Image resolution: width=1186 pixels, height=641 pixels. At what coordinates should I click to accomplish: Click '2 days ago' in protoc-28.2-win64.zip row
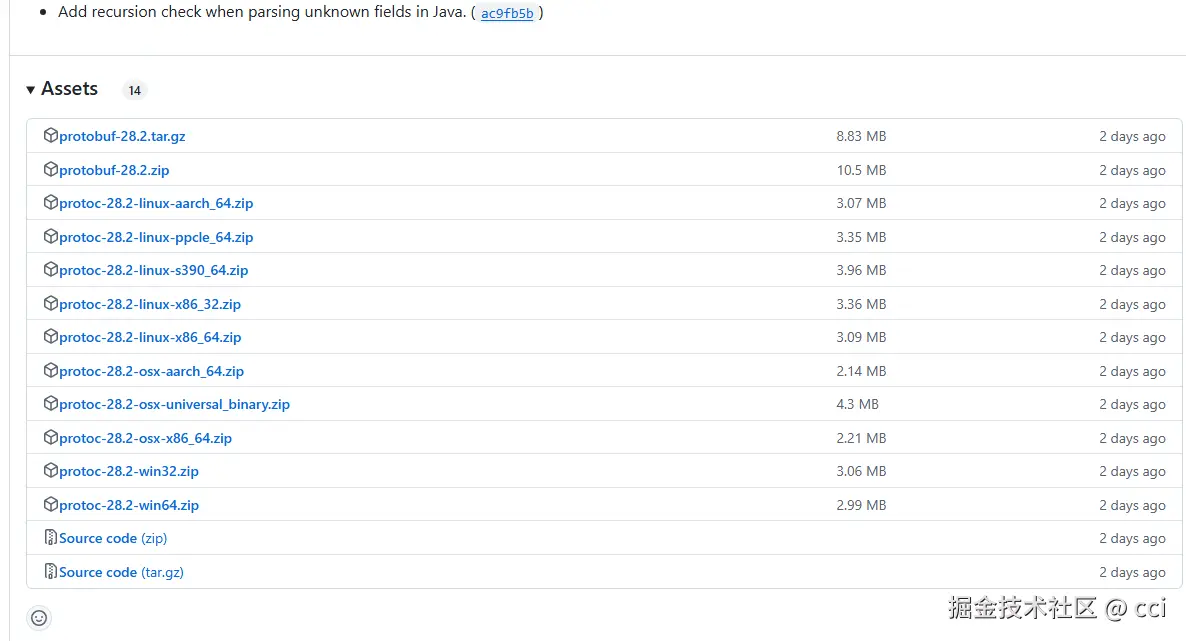pyautogui.click(x=1132, y=506)
